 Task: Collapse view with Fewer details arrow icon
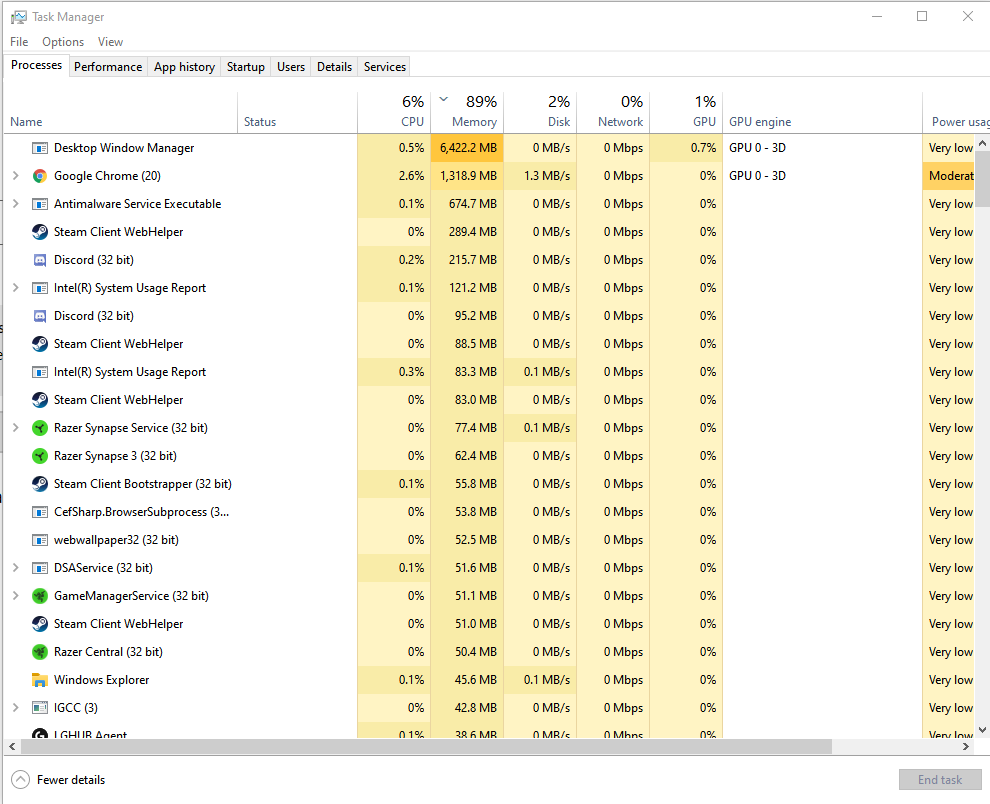(20, 780)
